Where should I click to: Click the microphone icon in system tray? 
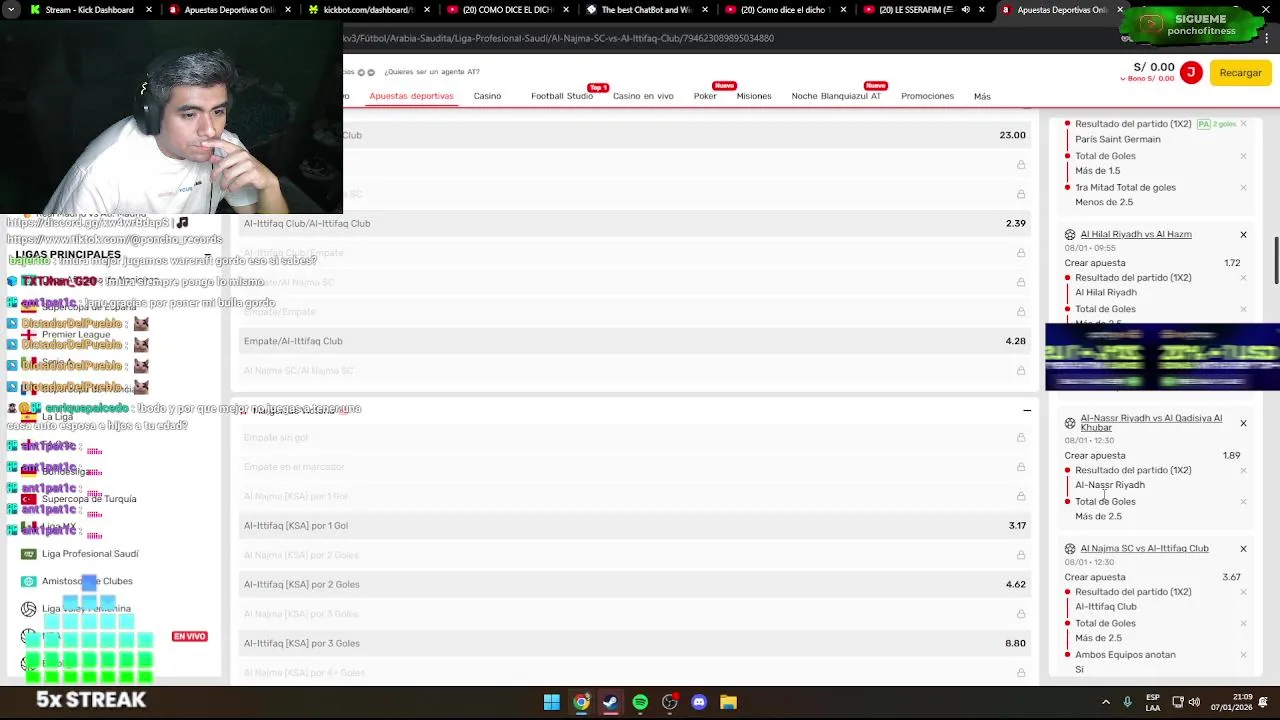click(1128, 702)
